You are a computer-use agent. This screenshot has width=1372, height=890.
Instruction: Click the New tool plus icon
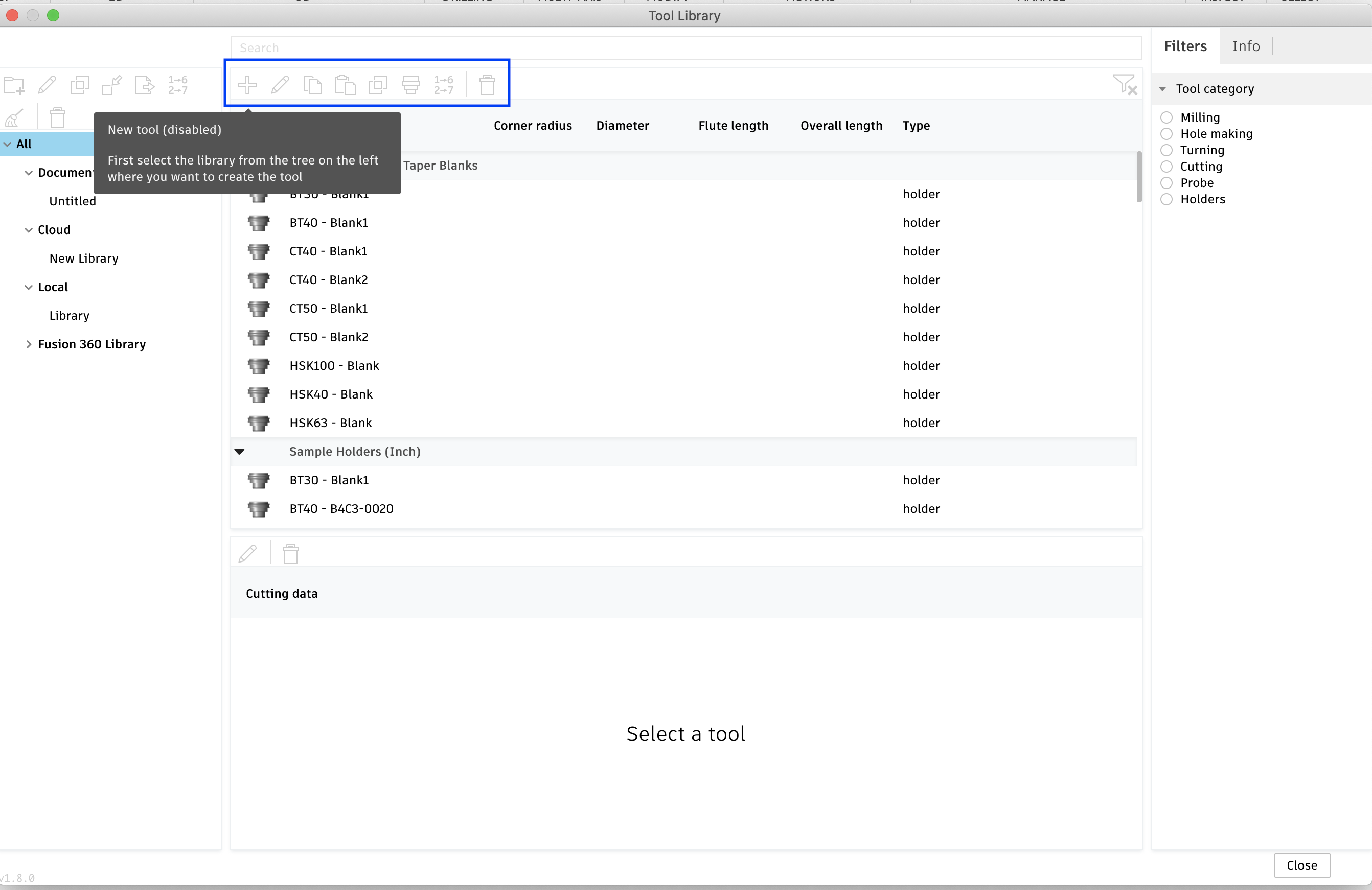coord(247,85)
